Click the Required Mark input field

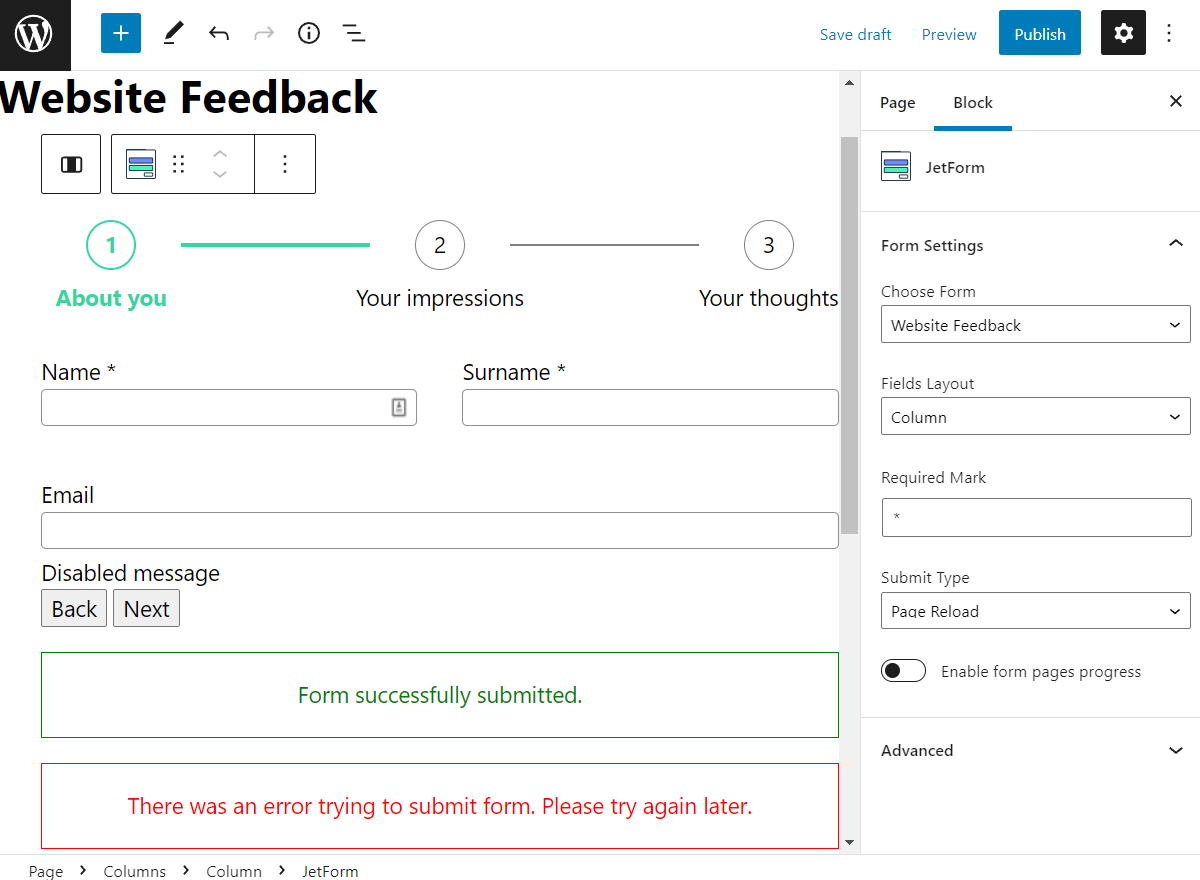point(1035,518)
